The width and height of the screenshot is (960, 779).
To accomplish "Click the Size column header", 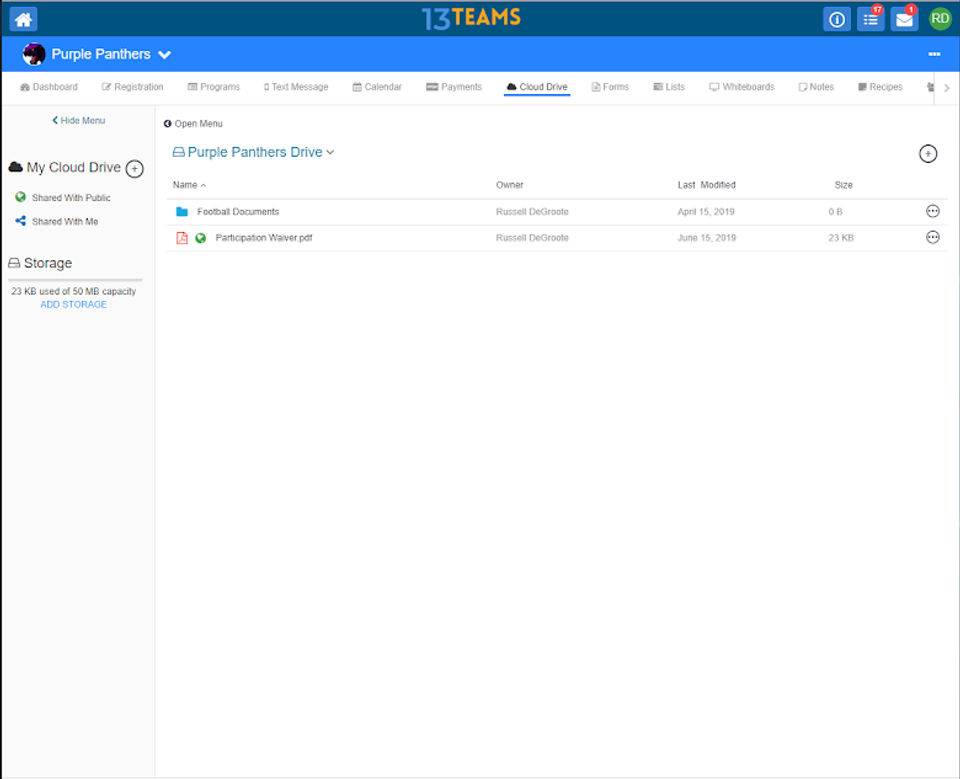I will (843, 185).
